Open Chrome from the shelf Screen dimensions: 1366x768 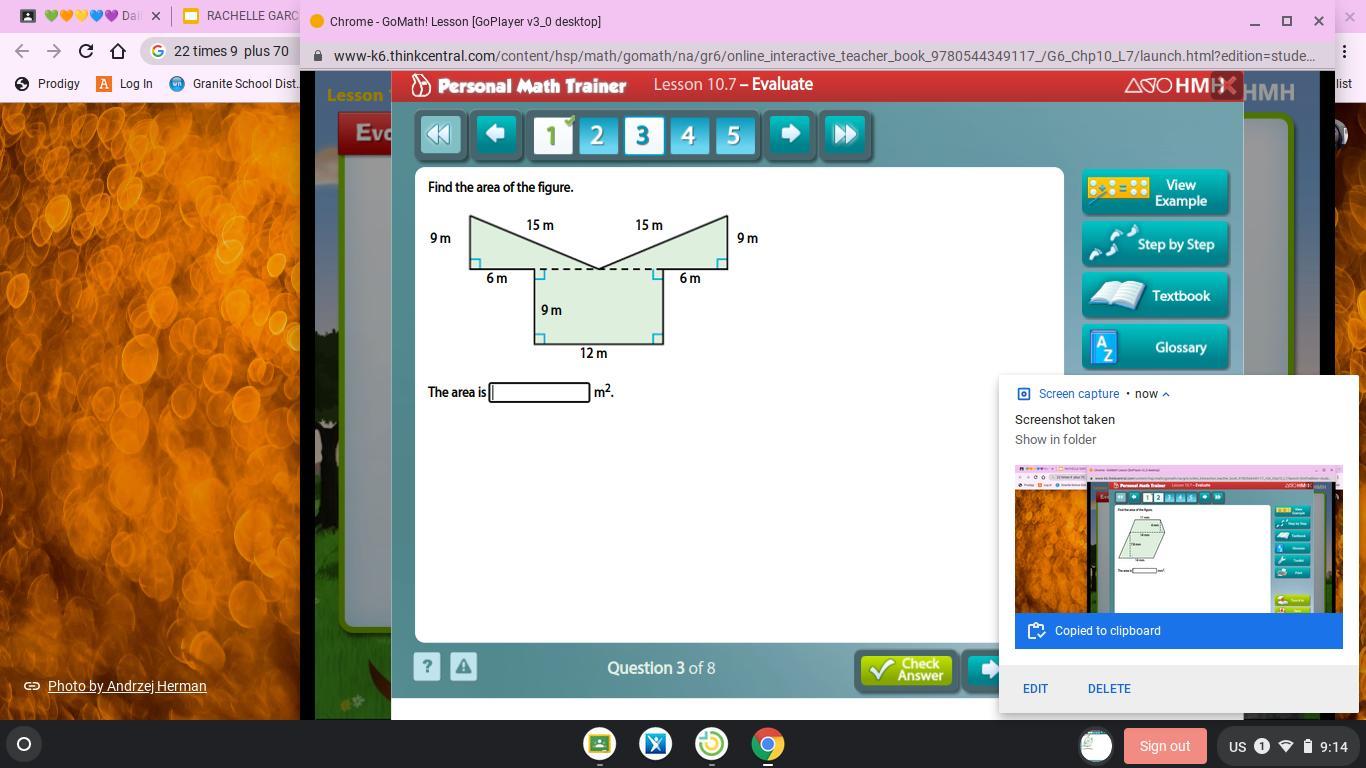768,744
